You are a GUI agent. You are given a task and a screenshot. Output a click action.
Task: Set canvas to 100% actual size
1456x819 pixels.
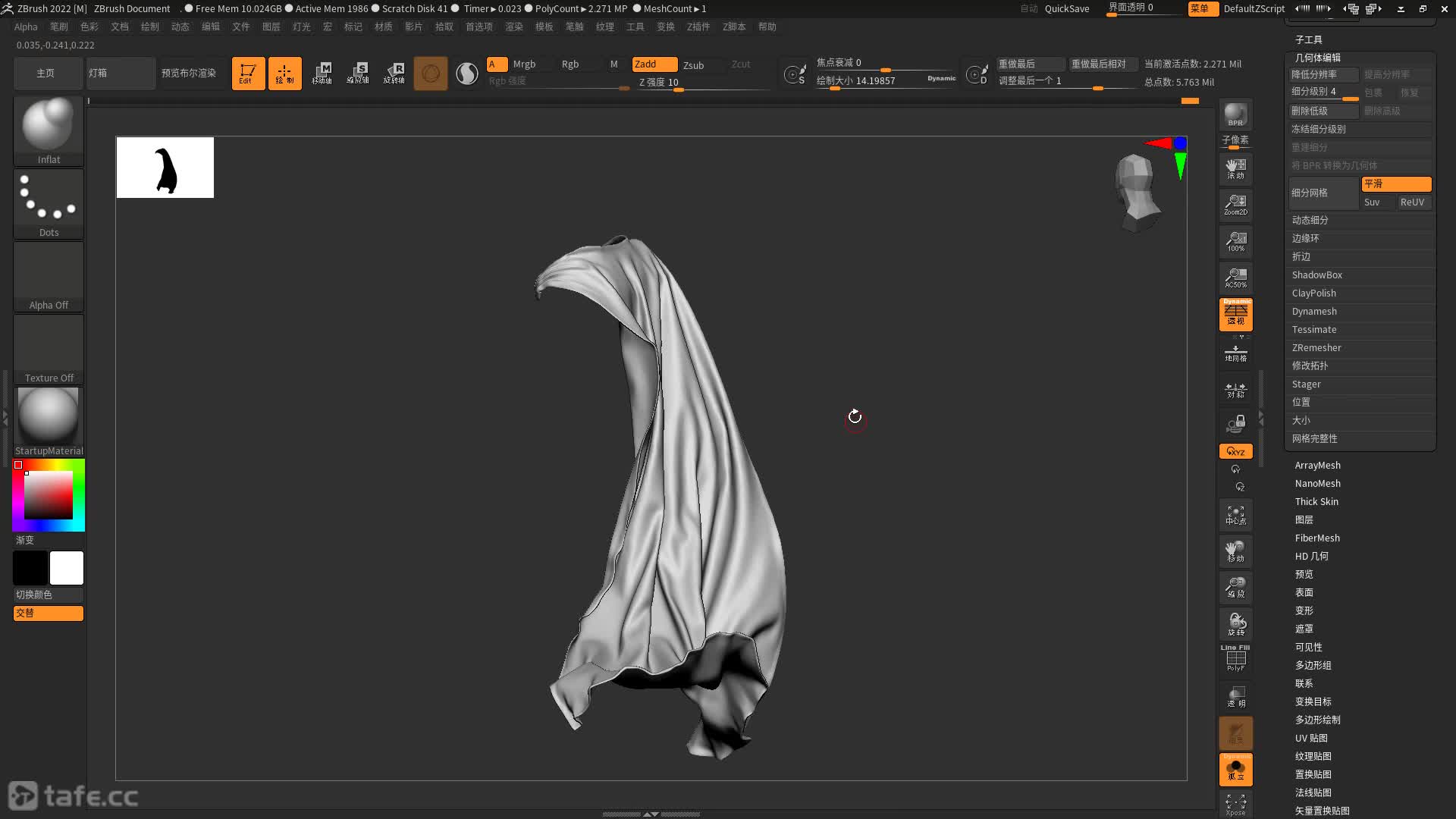point(1235,241)
